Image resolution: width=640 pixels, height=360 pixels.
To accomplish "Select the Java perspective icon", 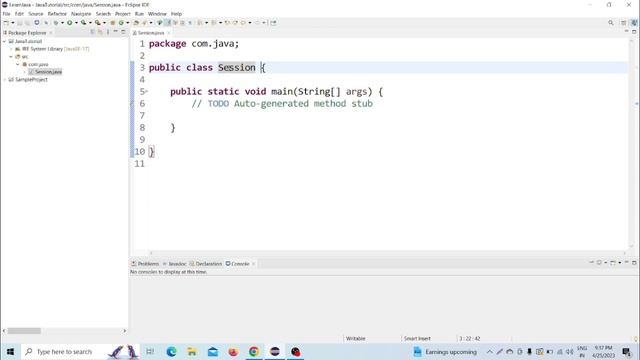I will [x=634, y=23].
